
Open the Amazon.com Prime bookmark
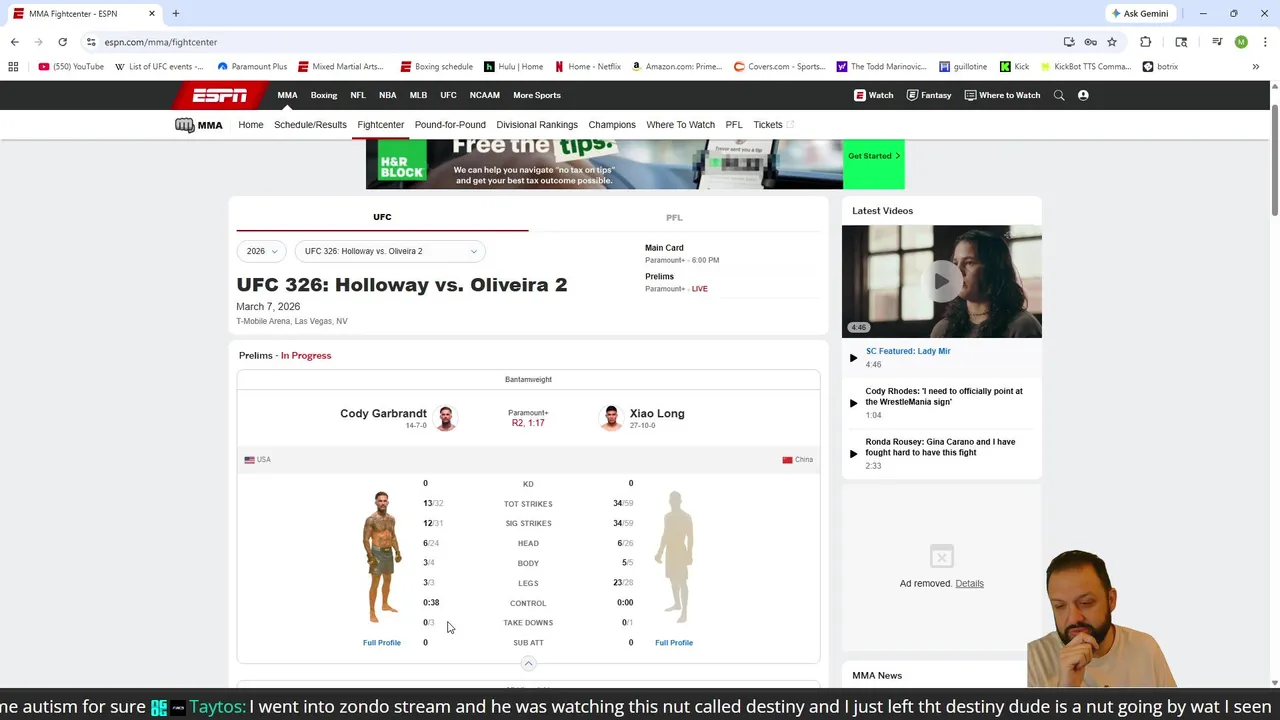[677, 67]
